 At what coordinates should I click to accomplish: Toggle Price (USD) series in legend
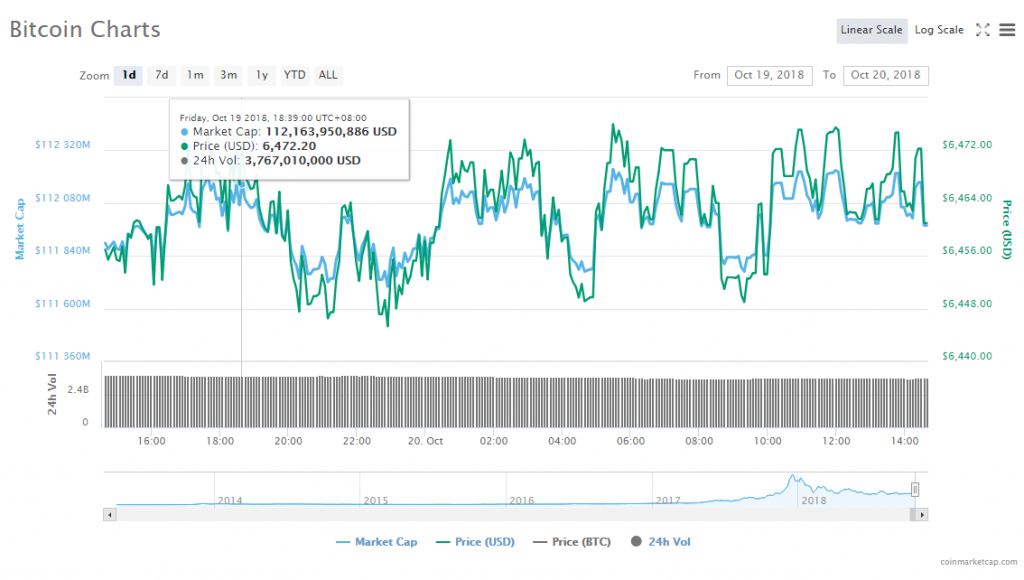pyautogui.click(x=475, y=542)
